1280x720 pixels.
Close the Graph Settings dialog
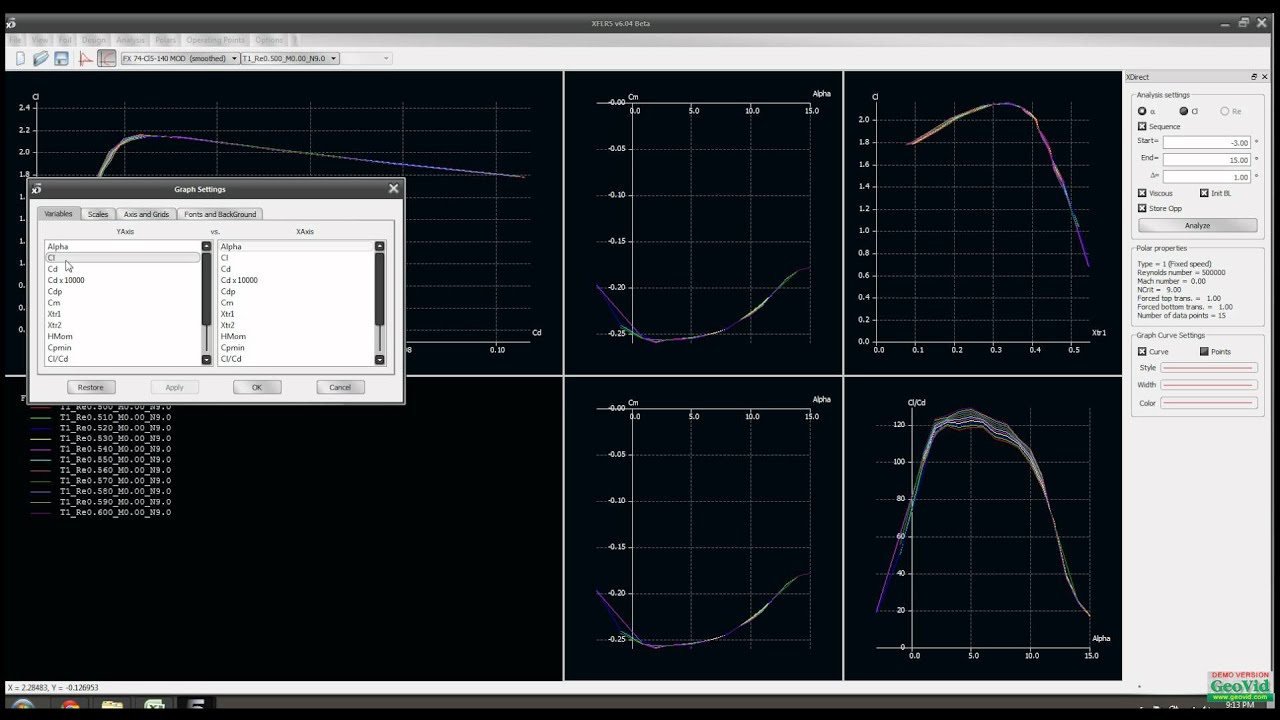[393, 188]
